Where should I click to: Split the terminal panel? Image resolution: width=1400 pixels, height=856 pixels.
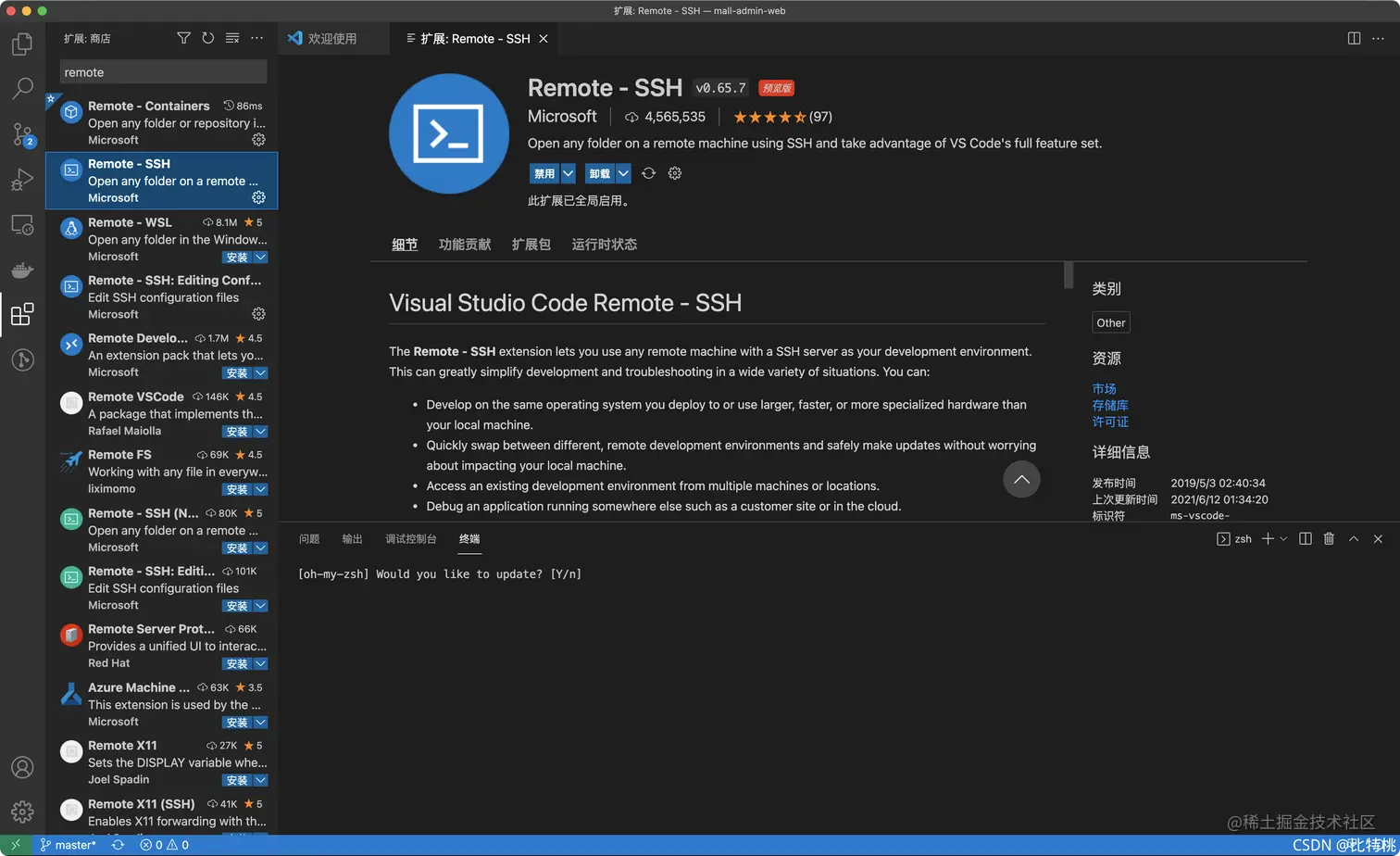tap(1306, 538)
